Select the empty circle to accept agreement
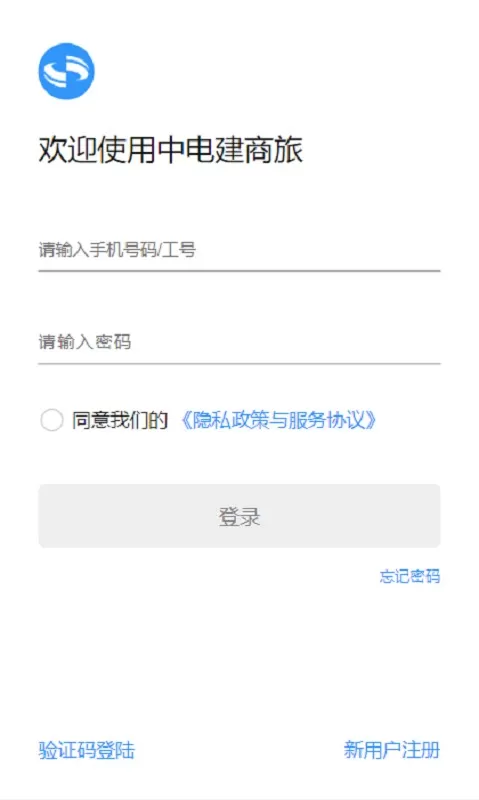This screenshot has width=479, height=800. pos(52,420)
